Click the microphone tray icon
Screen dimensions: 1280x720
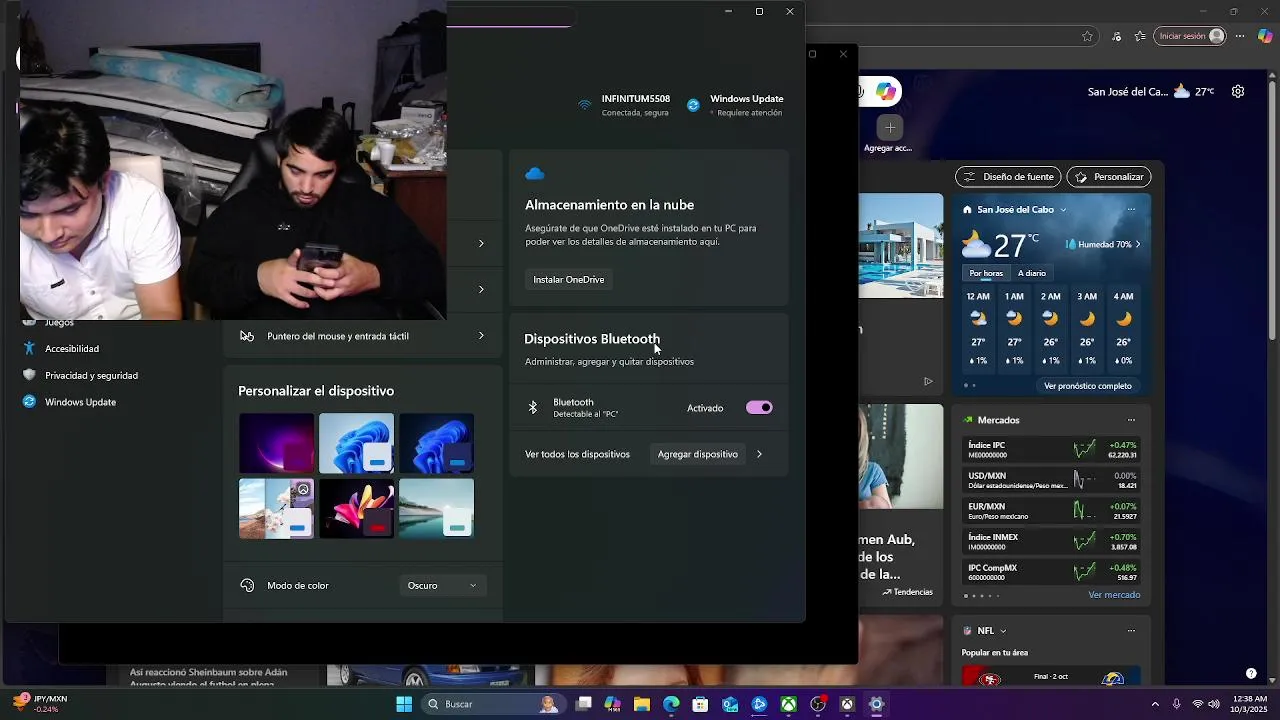click(x=1176, y=704)
